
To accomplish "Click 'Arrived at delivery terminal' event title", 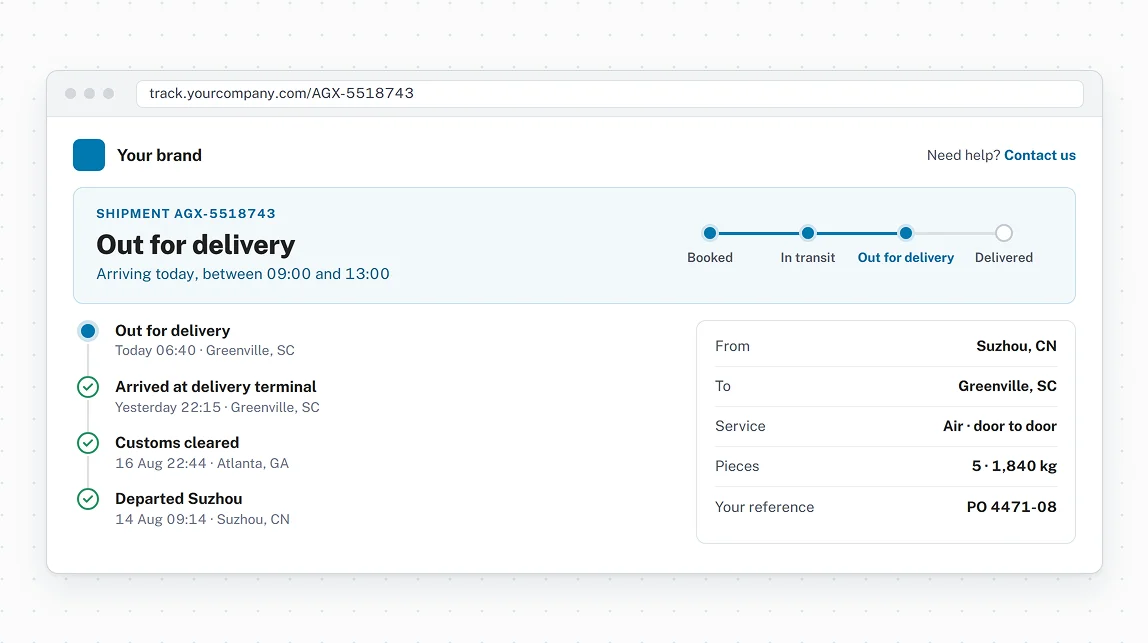I will point(216,387).
